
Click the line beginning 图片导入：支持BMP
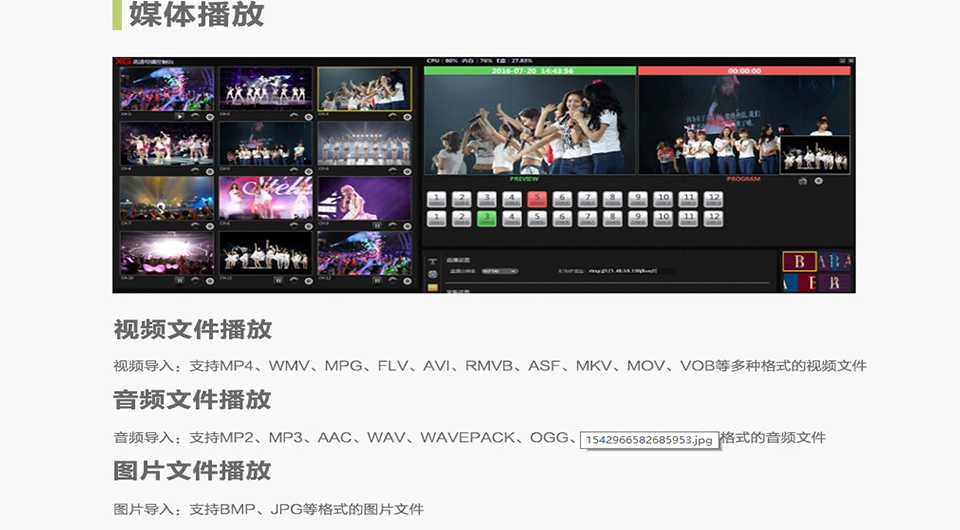[x=269, y=509]
